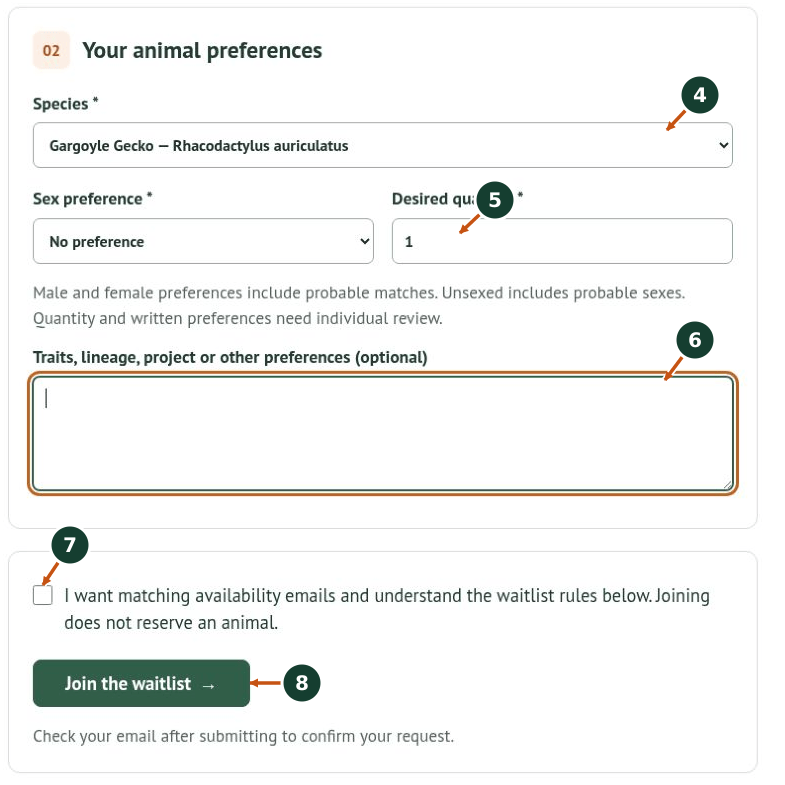
Task: Click the 'Traits, lineage, project' label
Action: (230, 357)
